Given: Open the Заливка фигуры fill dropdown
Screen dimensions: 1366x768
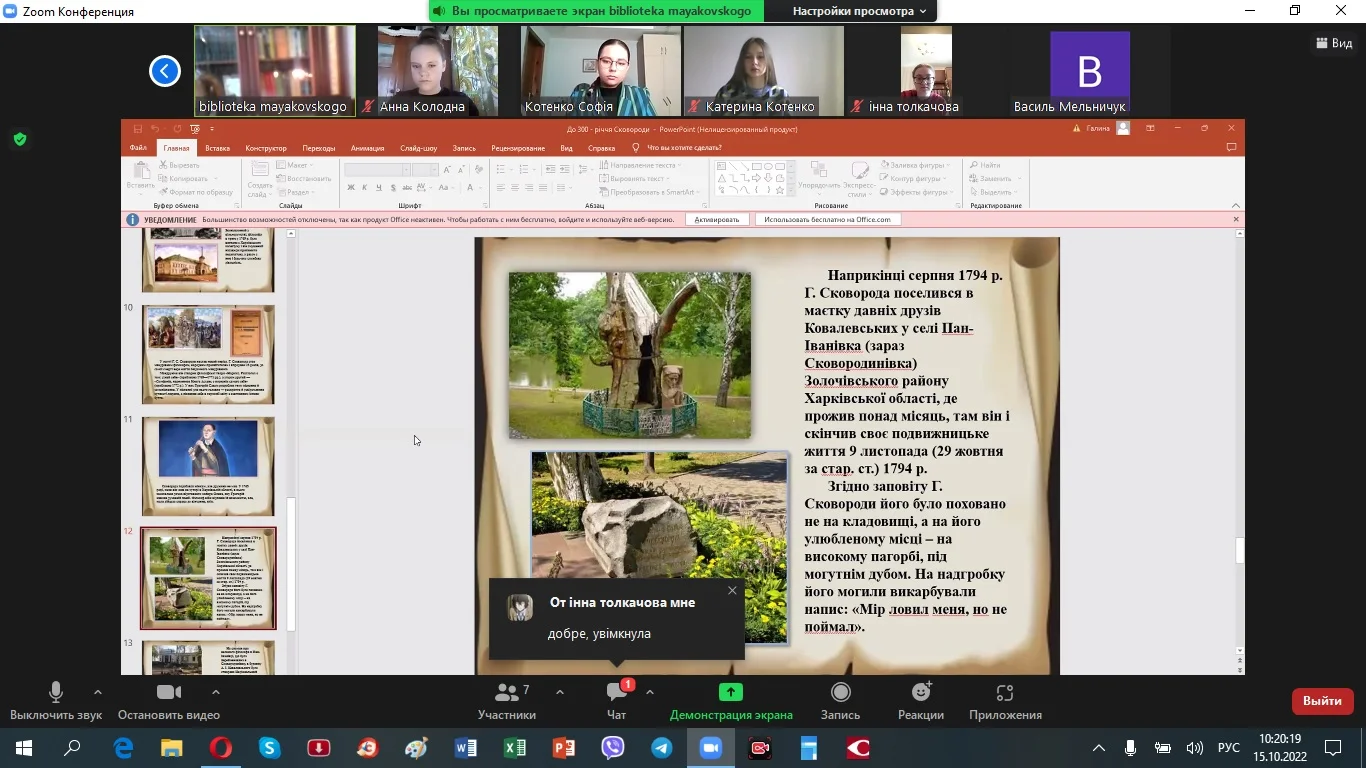Looking at the screenshot, I should [913, 165].
